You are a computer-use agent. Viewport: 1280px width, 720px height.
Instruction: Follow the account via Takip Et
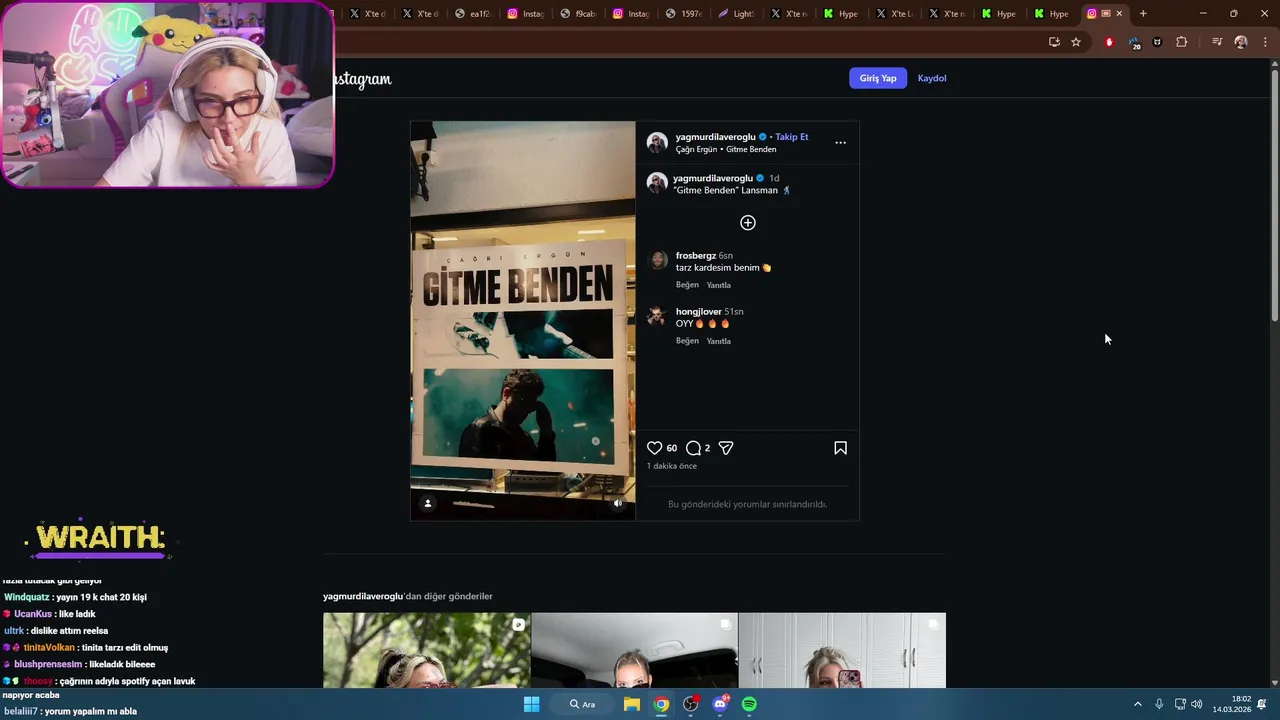click(x=792, y=137)
